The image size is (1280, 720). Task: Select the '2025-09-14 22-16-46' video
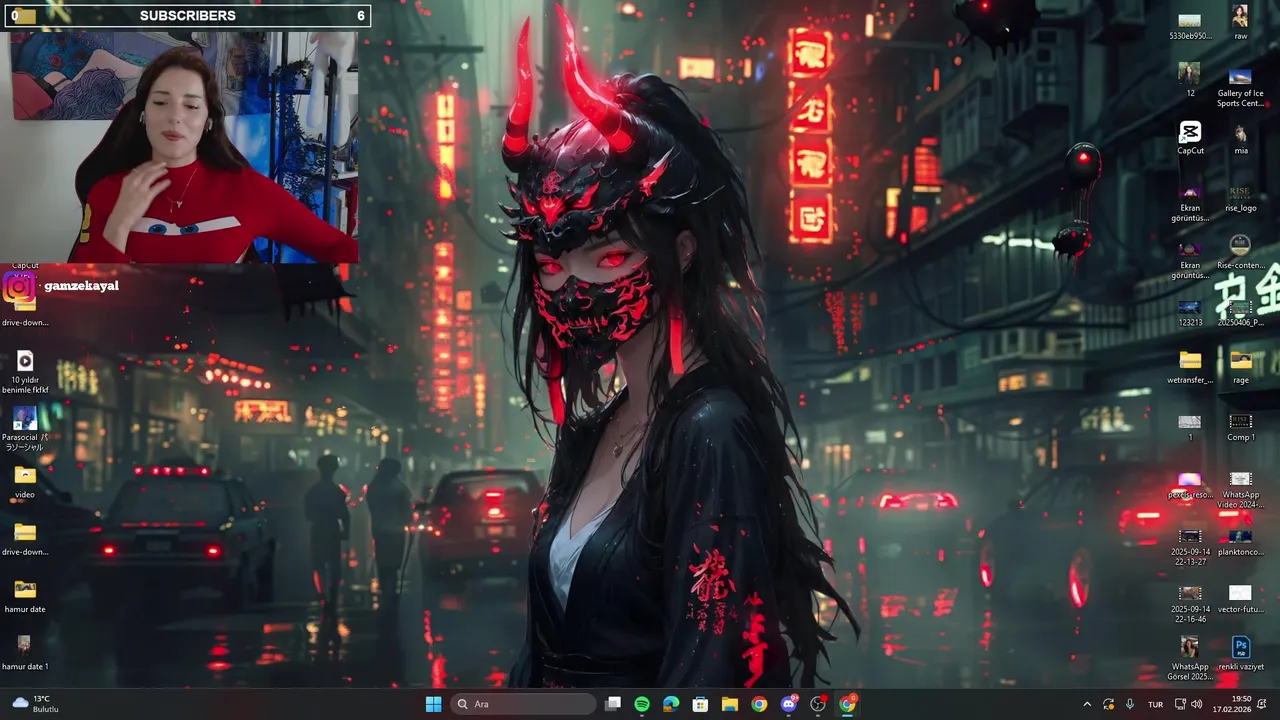[x=1190, y=603]
